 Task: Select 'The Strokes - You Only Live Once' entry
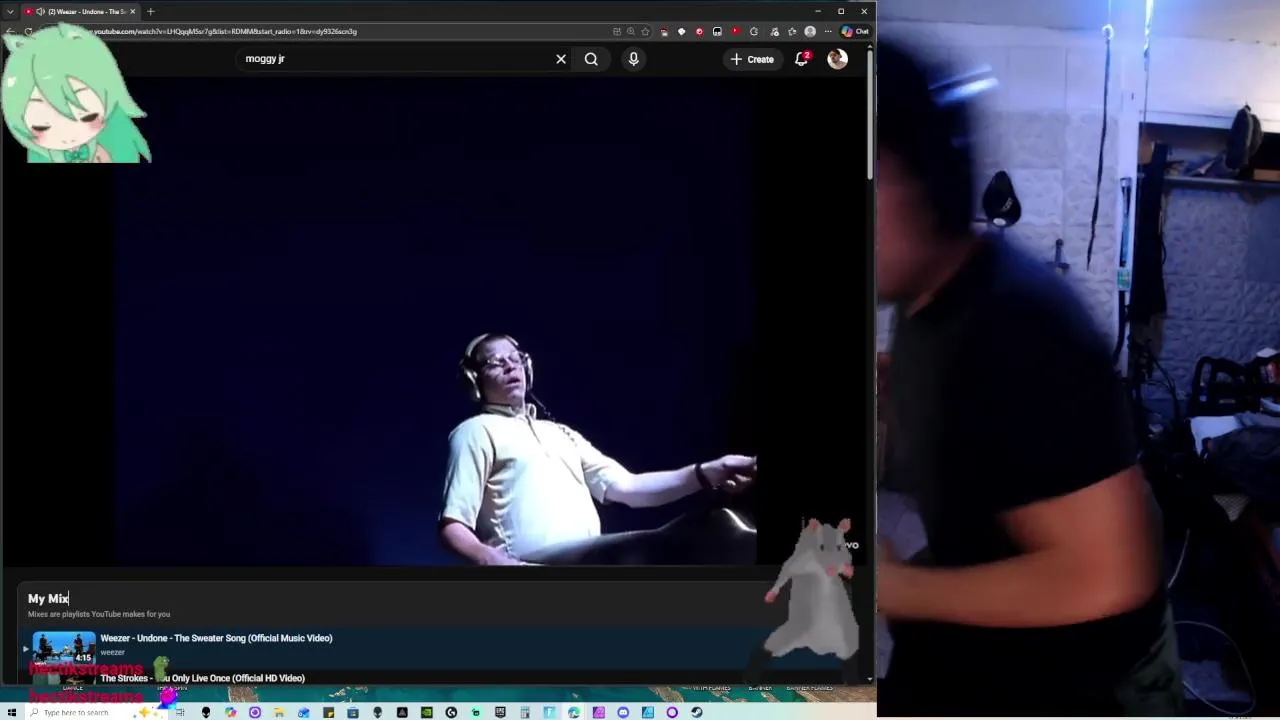point(202,678)
